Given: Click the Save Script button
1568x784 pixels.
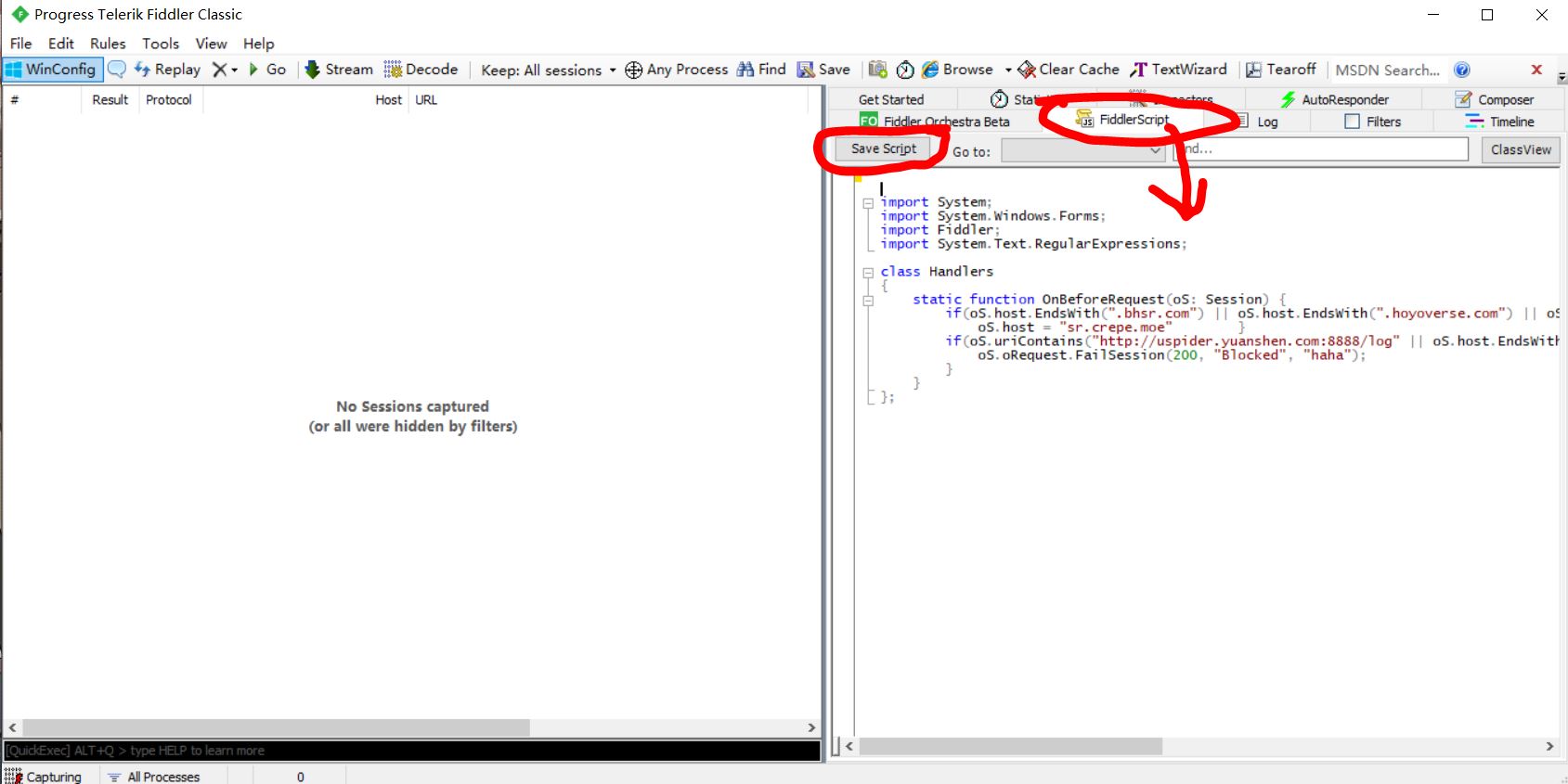Looking at the screenshot, I should 883,148.
